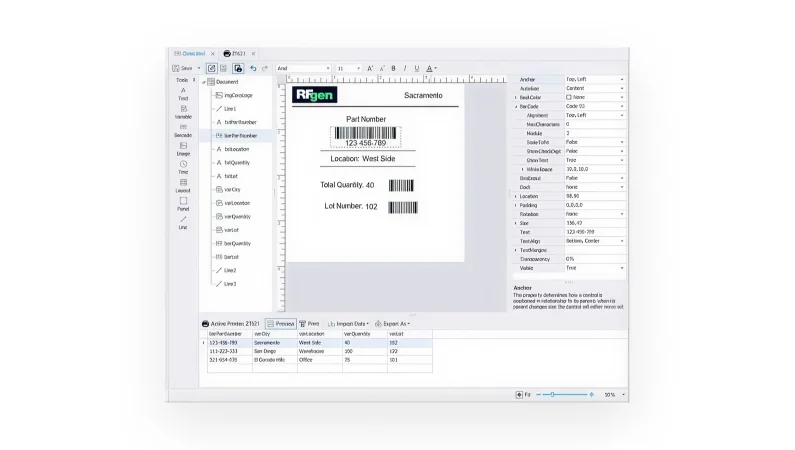Screen dimensions: 795x450
Task: Toggle bold formatting
Action: pyautogui.click(x=393, y=68)
